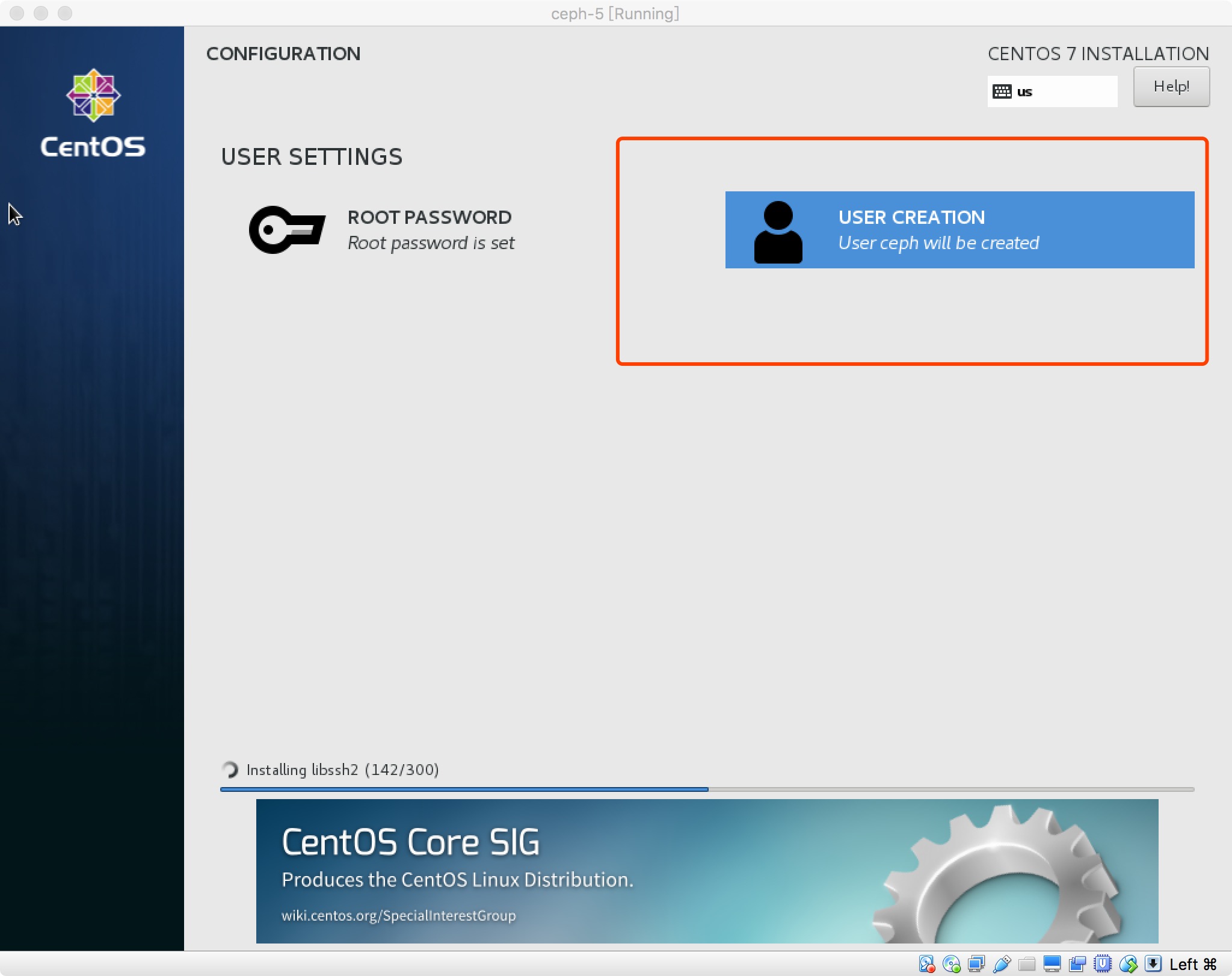Open USER CREATION settings
The width and height of the screenshot is (1232, 976).
tap(959, 230)
